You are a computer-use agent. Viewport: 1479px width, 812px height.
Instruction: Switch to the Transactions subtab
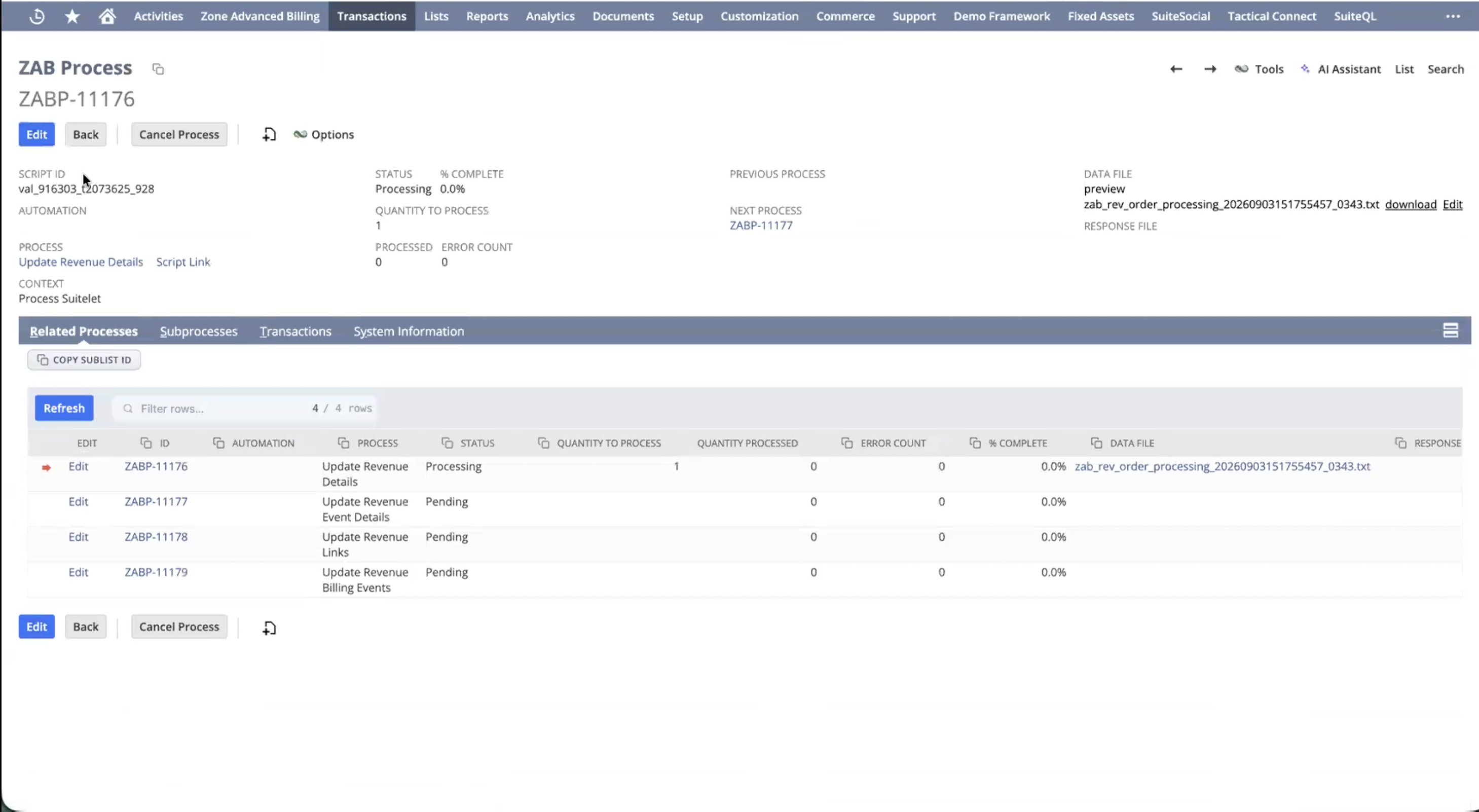(295, 331)
